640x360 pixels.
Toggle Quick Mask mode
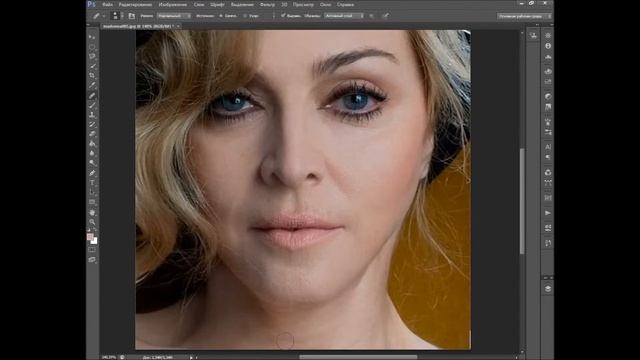[x=92, y=250]
